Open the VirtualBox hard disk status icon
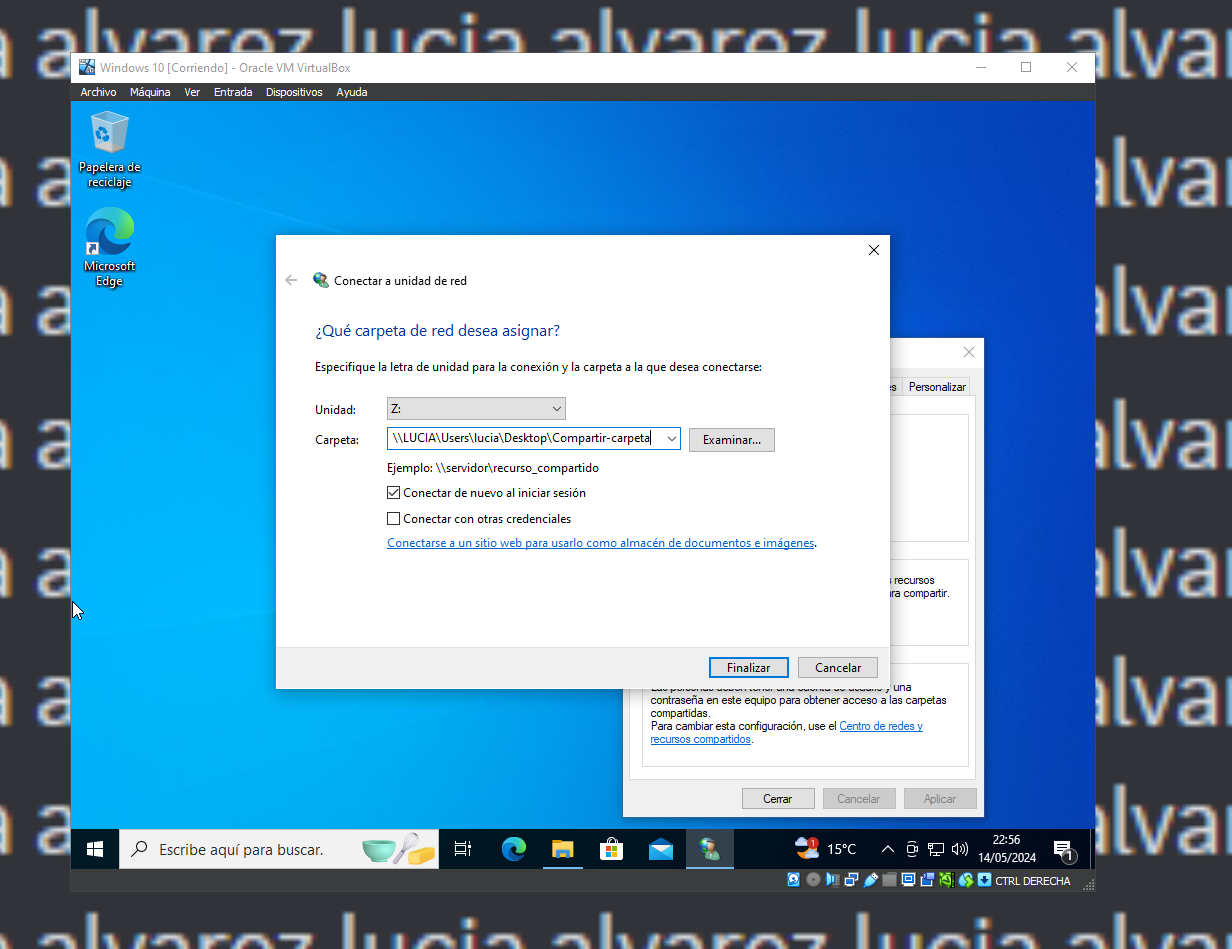Viewport: 1232px width, 949px height. [x=793, y=880]
